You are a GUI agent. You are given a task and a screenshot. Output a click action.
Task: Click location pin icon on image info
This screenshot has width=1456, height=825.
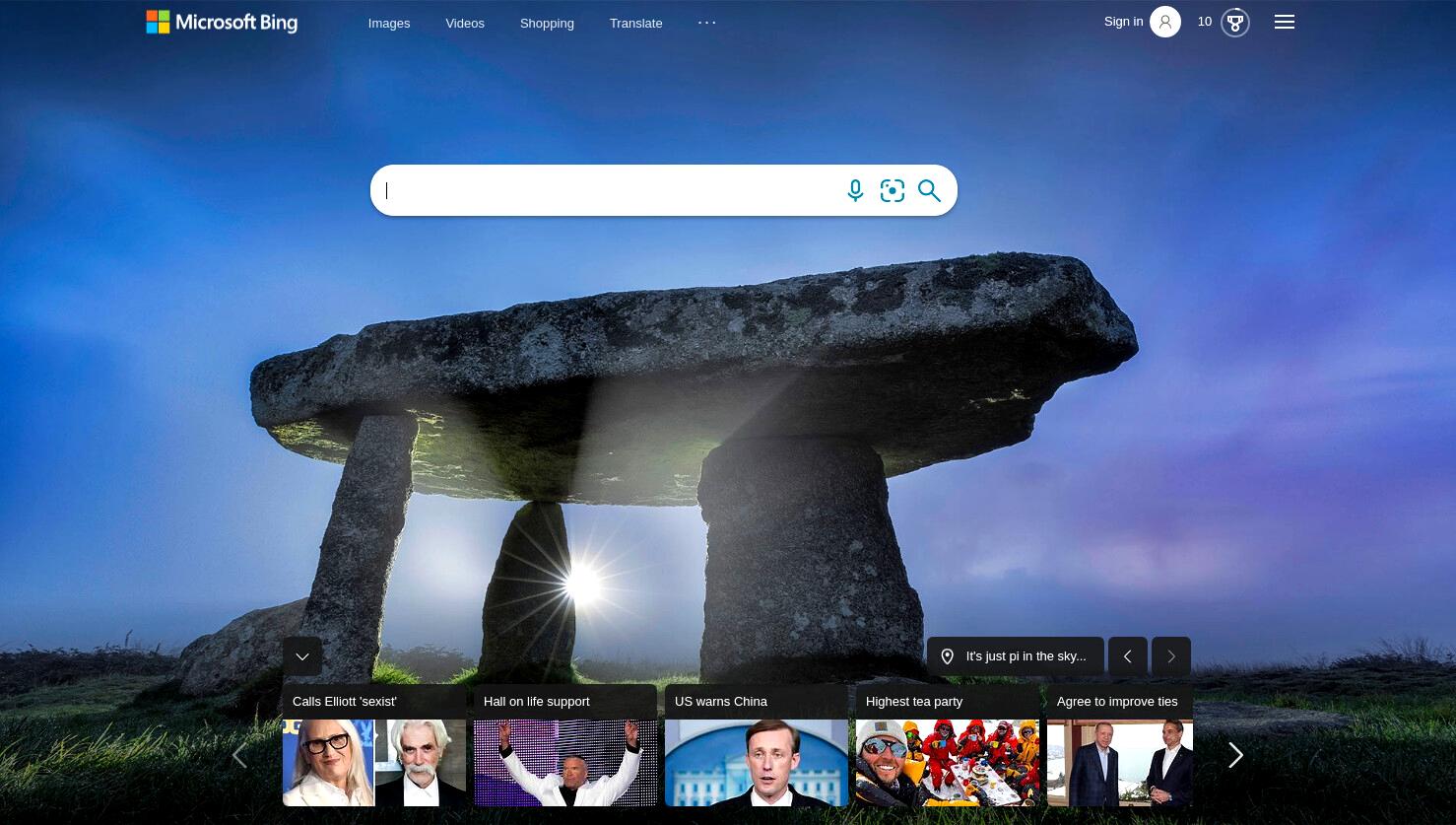947,656
